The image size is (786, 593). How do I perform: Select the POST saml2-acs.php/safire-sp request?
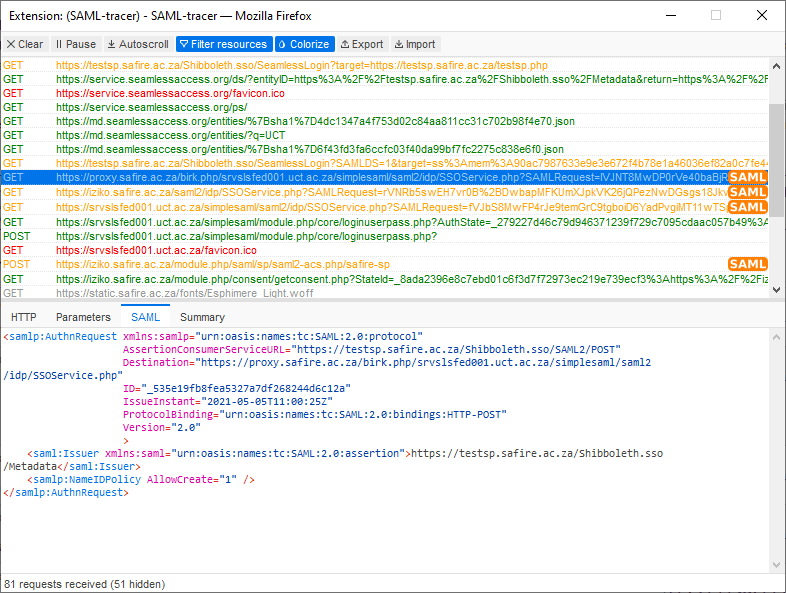(384, 264)
